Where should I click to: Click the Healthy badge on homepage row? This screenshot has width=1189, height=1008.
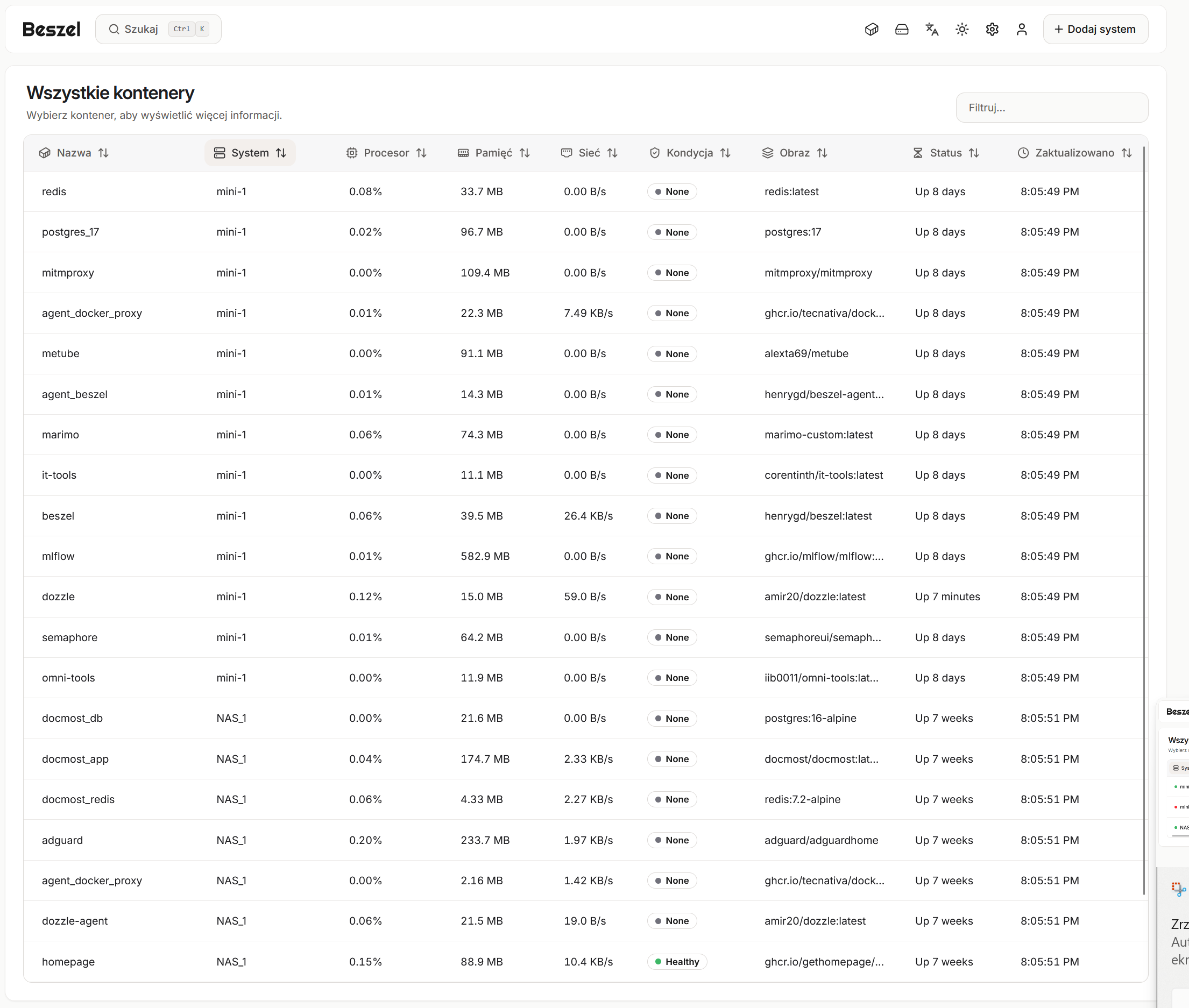pos(677,962)
